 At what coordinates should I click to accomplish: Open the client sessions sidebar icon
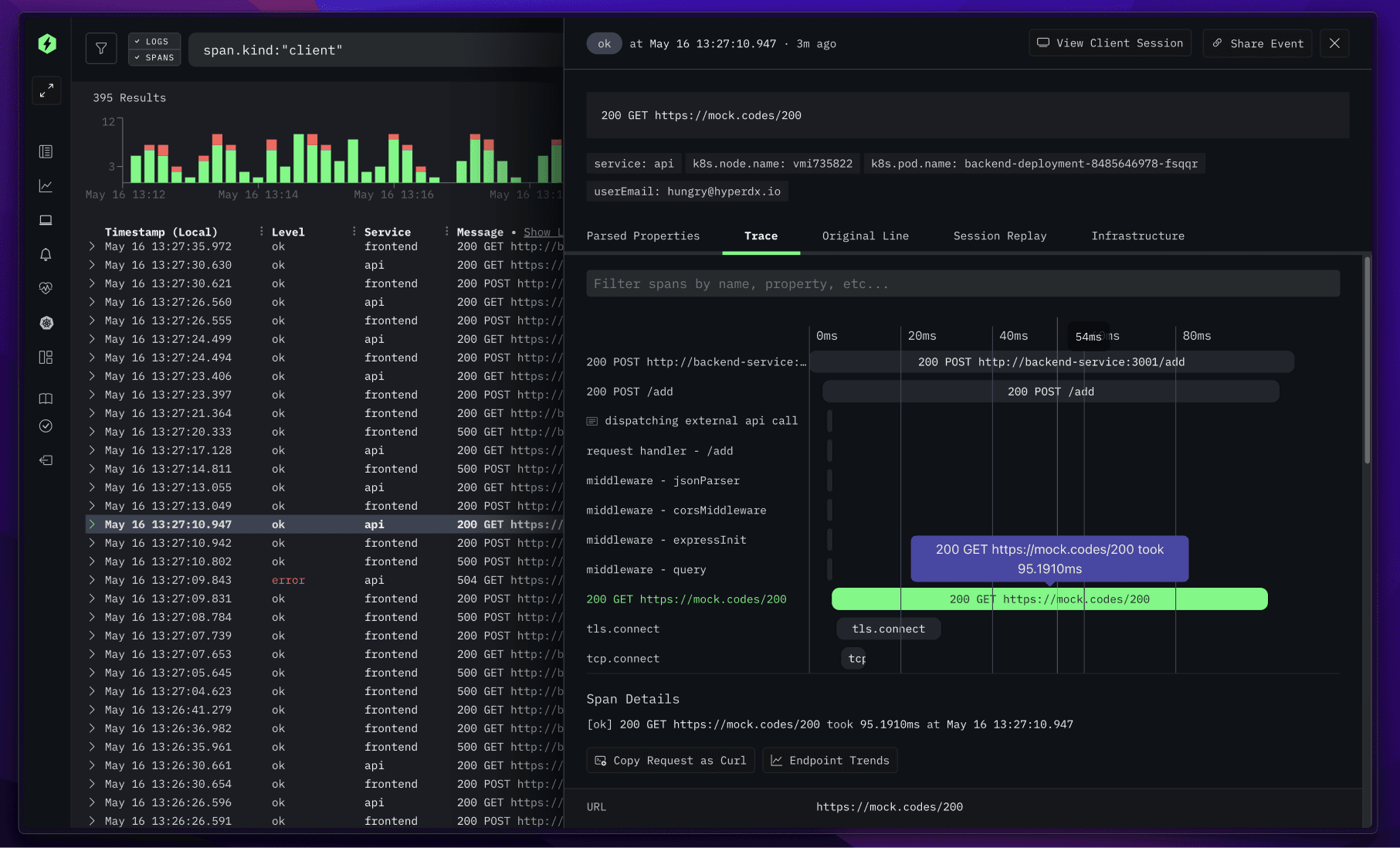pyautogui.click(x=46, y=220)
